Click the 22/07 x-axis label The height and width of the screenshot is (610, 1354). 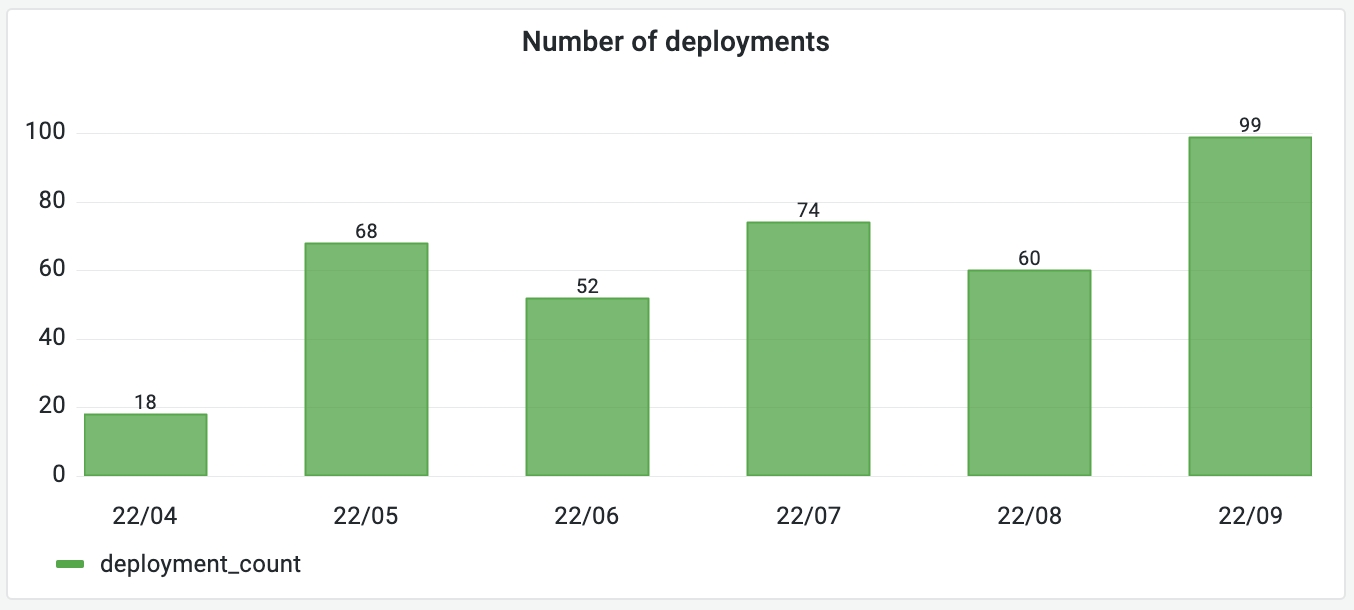pyautogui.click(x=808, y=516)
